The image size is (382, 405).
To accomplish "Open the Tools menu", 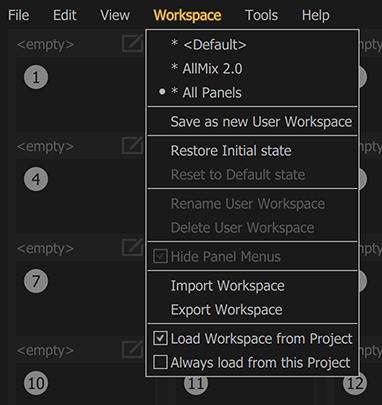I will coord(261,15).
